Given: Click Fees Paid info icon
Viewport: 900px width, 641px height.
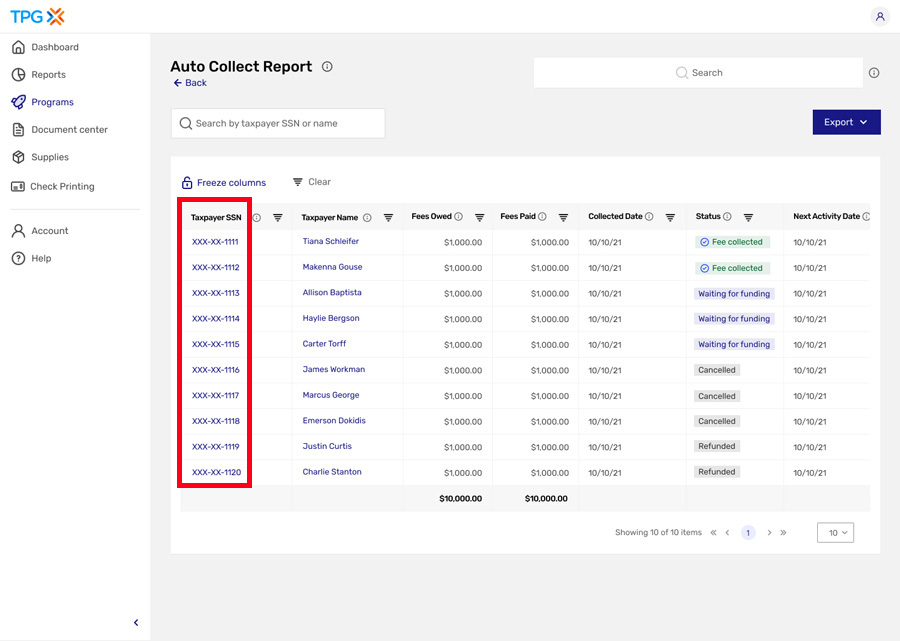Looking at the screenshot, I should pyautogui.click(x=542, y=216).
